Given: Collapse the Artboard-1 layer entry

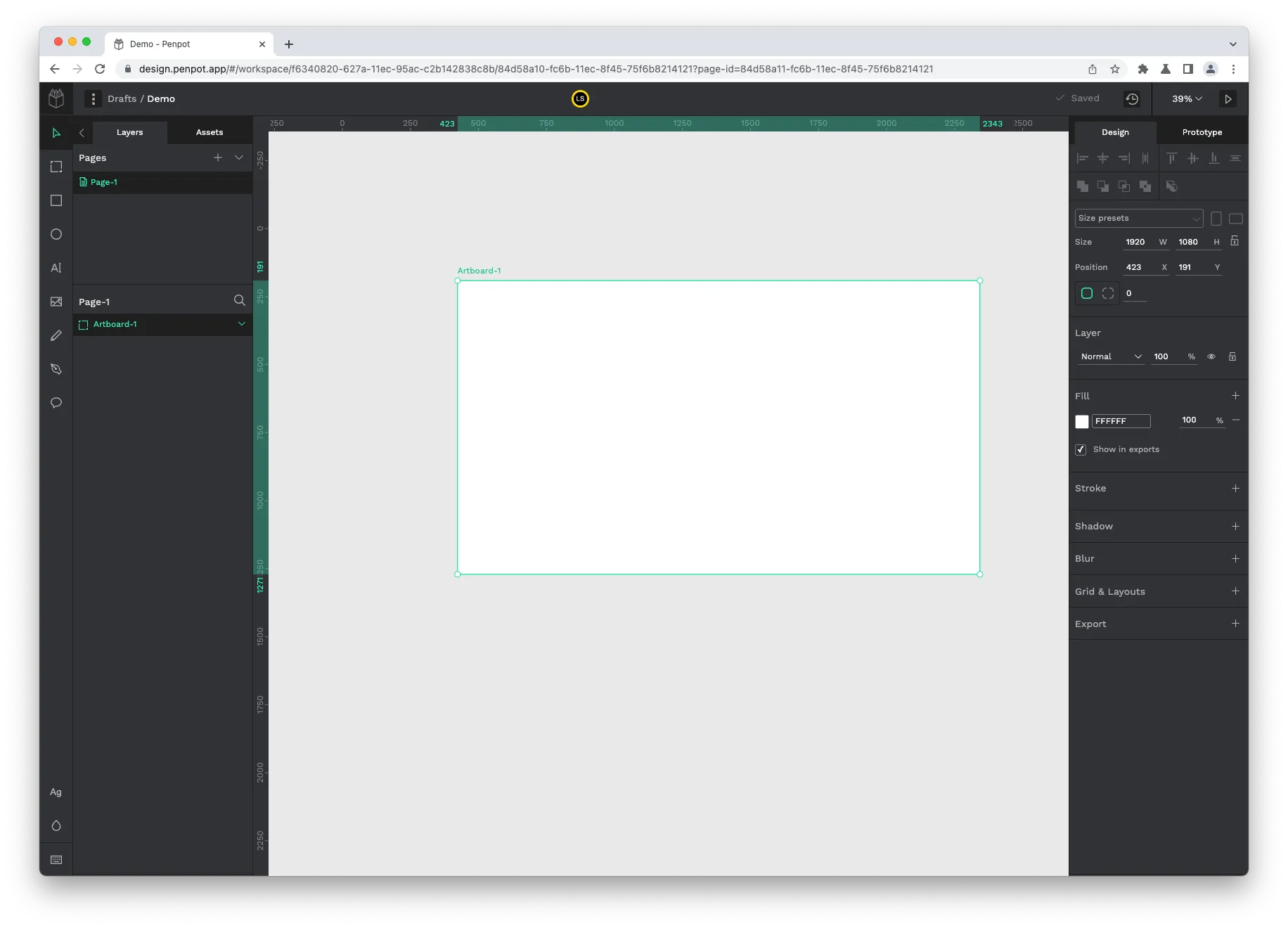Looking at the screenshot, I should 242,324.
